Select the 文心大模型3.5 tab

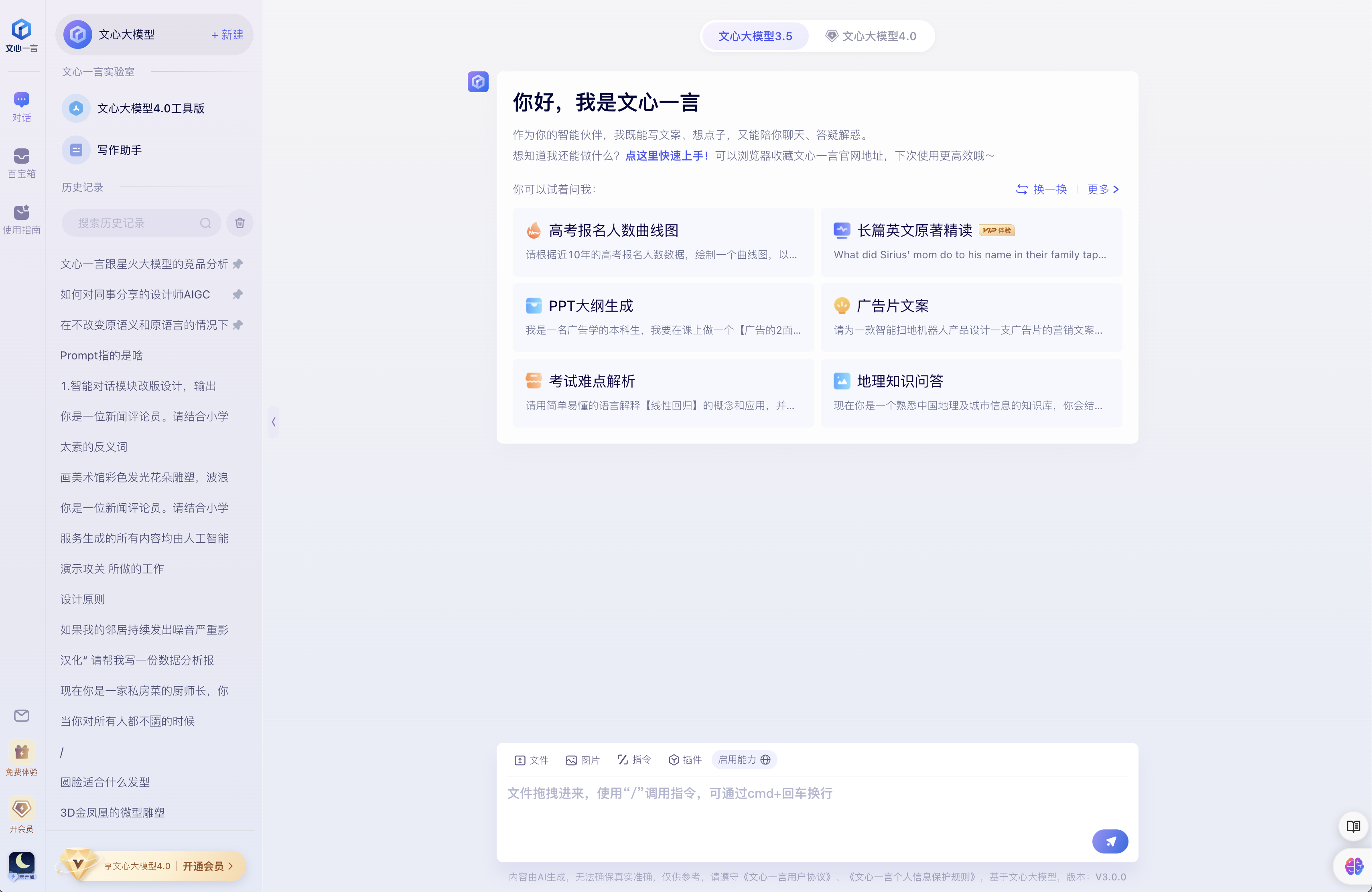[x=755, y=36]
